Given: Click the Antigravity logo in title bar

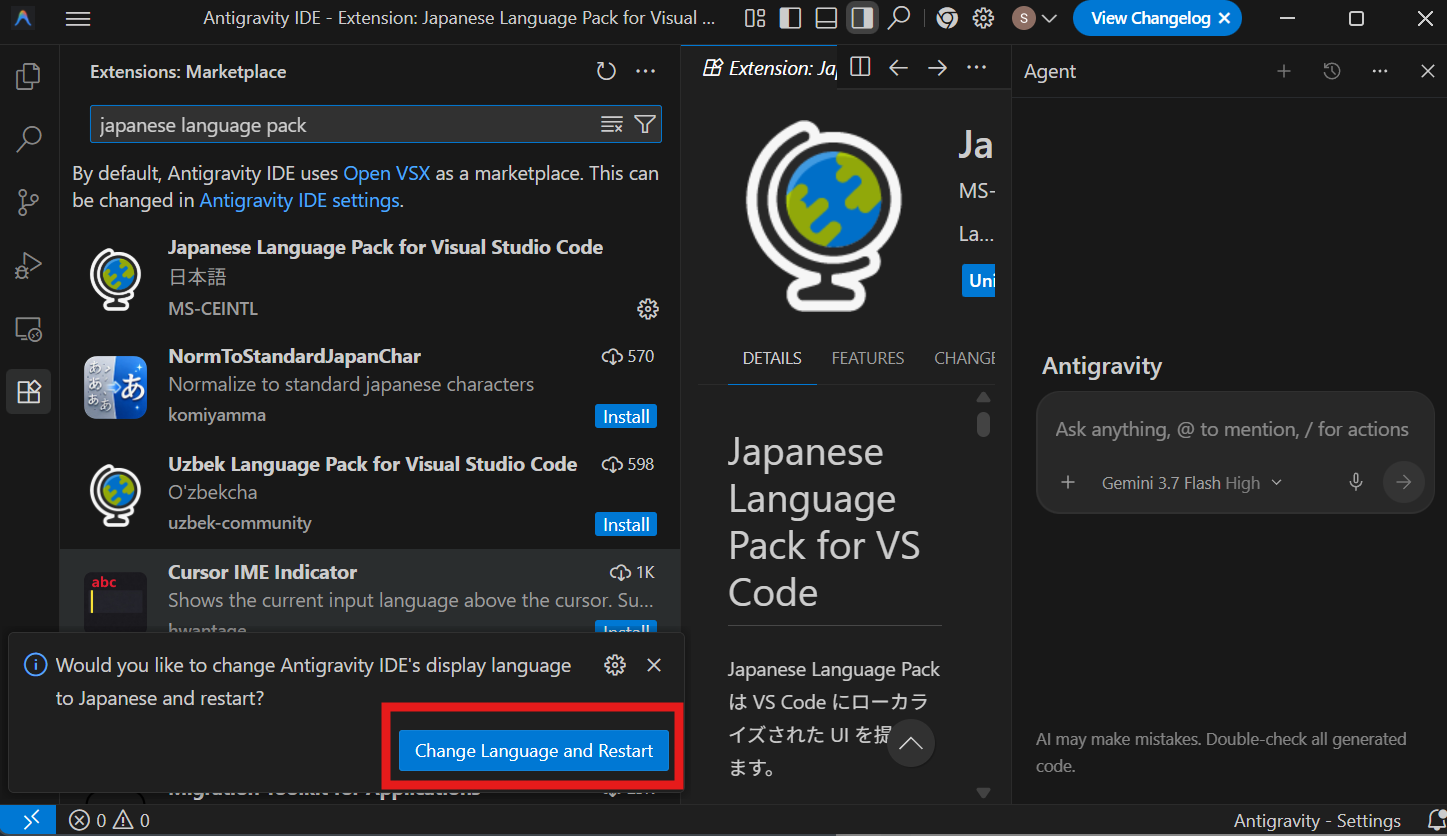Looking at the screenshot, I should [x=24, y=18].
